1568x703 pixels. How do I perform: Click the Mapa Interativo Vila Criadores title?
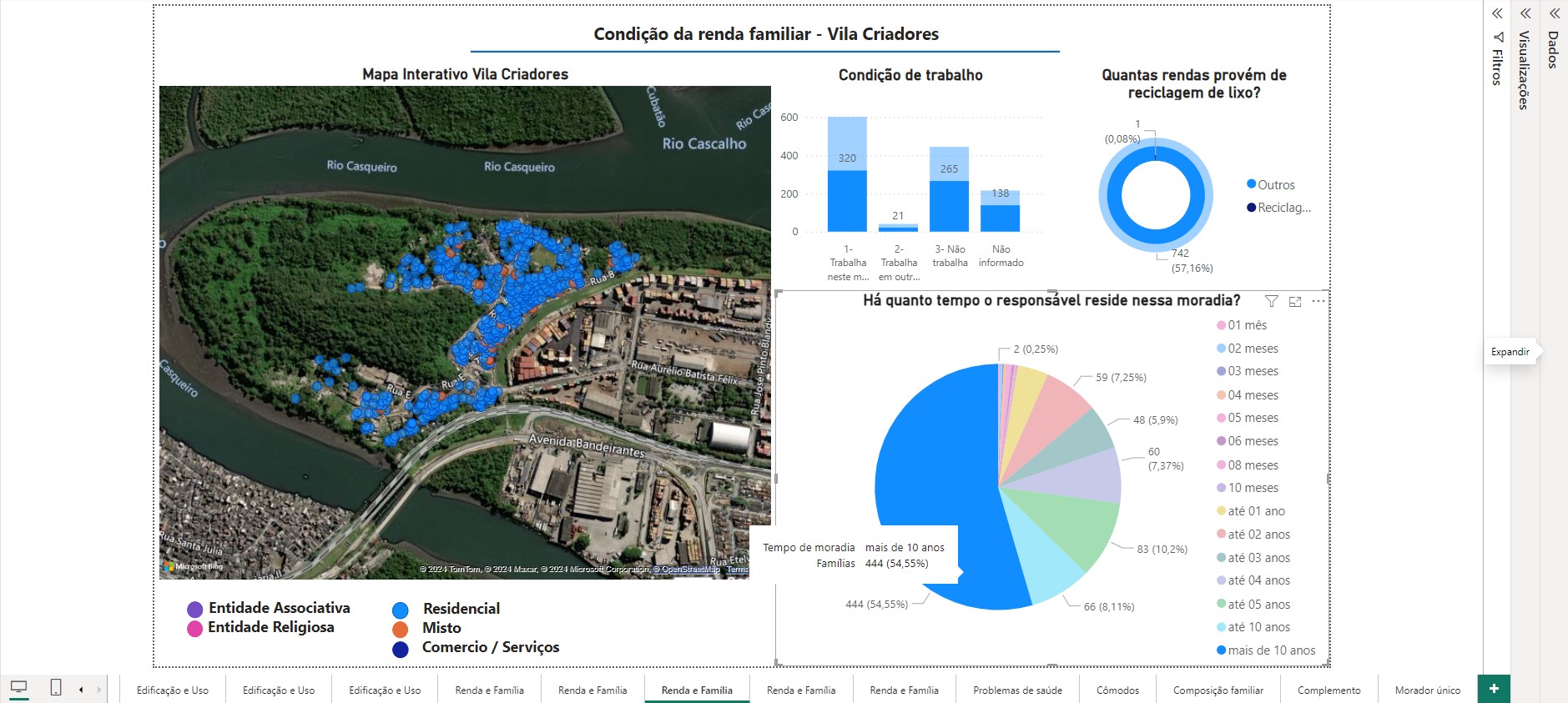tap(465, 74)
